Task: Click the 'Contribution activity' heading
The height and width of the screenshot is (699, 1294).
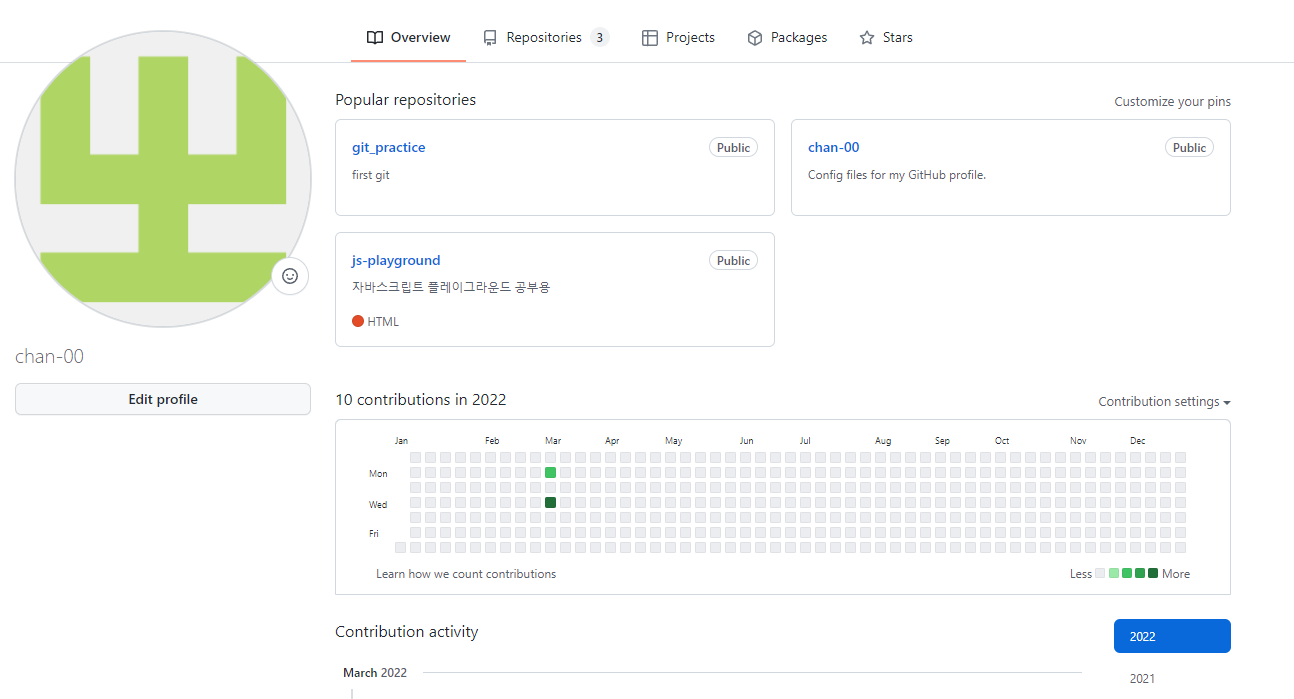Action: click(x=407, y=632)
